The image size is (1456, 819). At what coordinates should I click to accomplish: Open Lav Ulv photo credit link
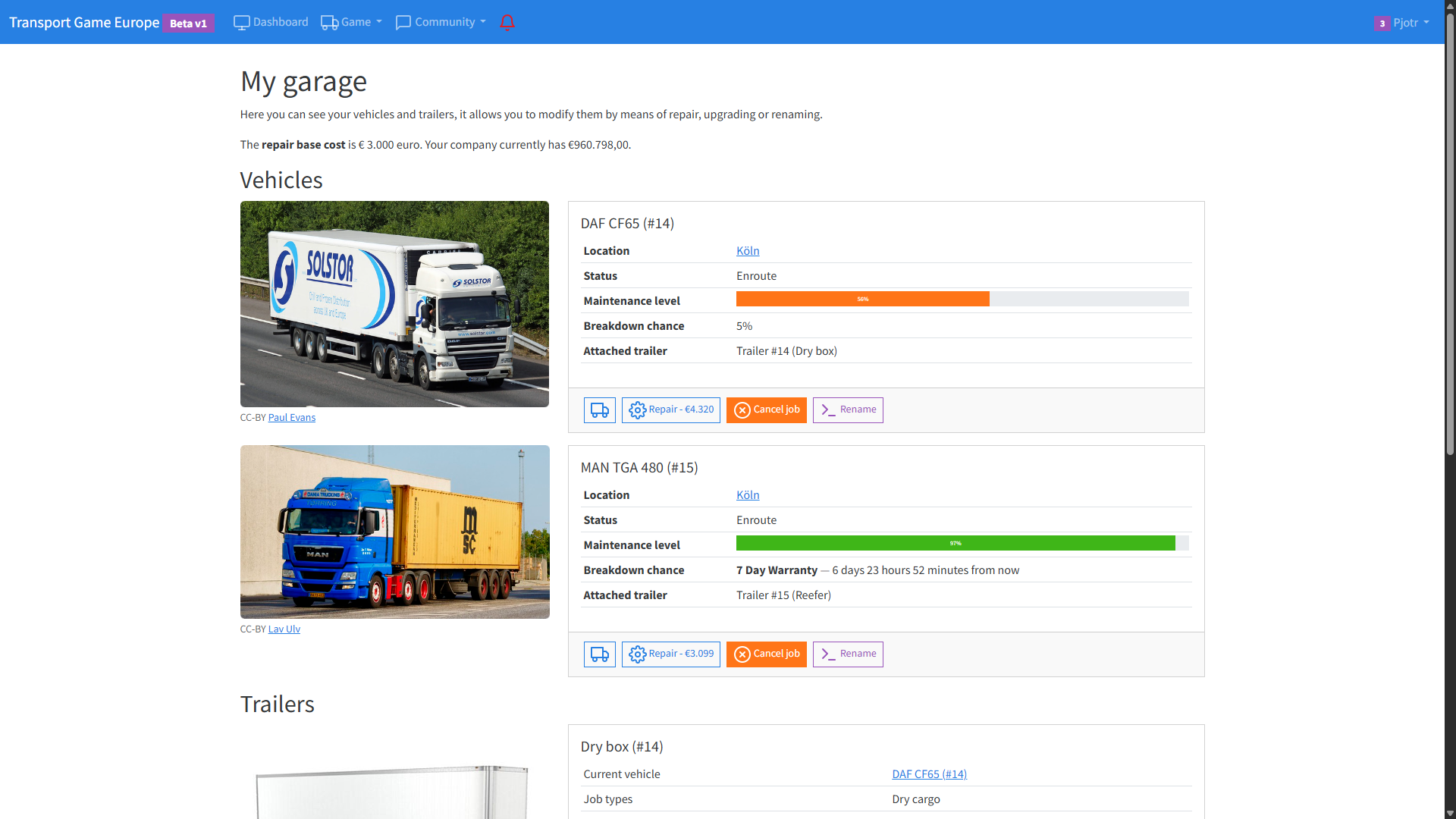coord(284,629)
